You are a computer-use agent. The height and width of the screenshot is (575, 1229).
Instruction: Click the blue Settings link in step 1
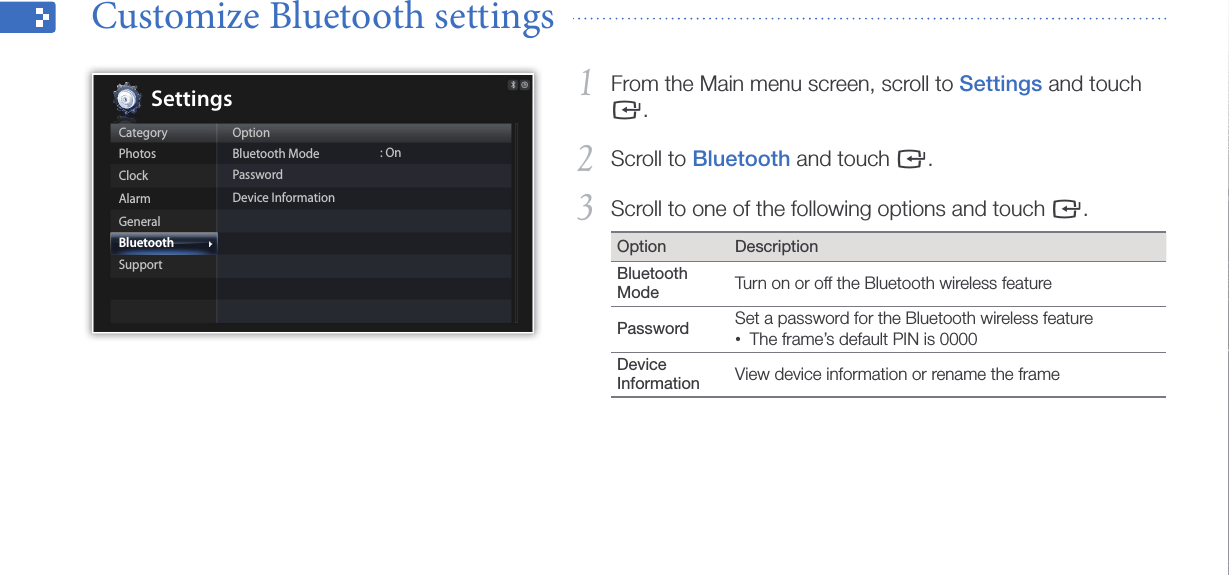point(1000,84)
